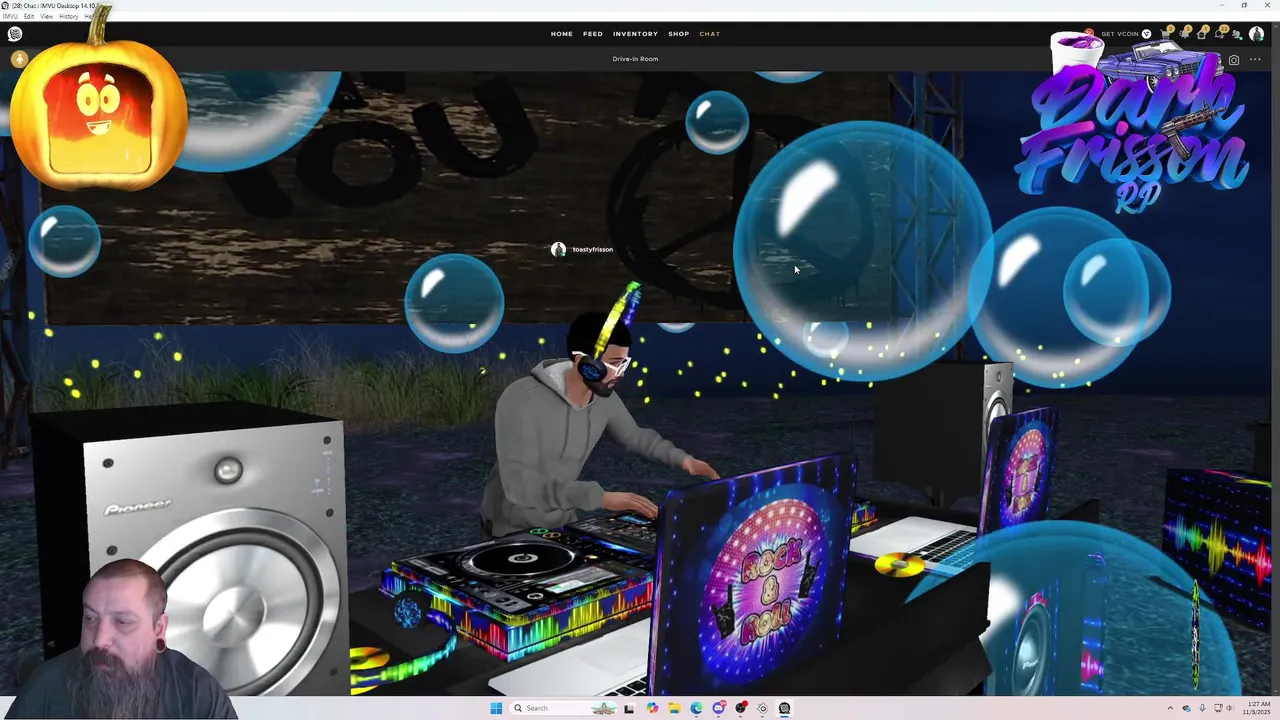
Task: Show hidden system tray icons
Action: tap(1170, 708)
